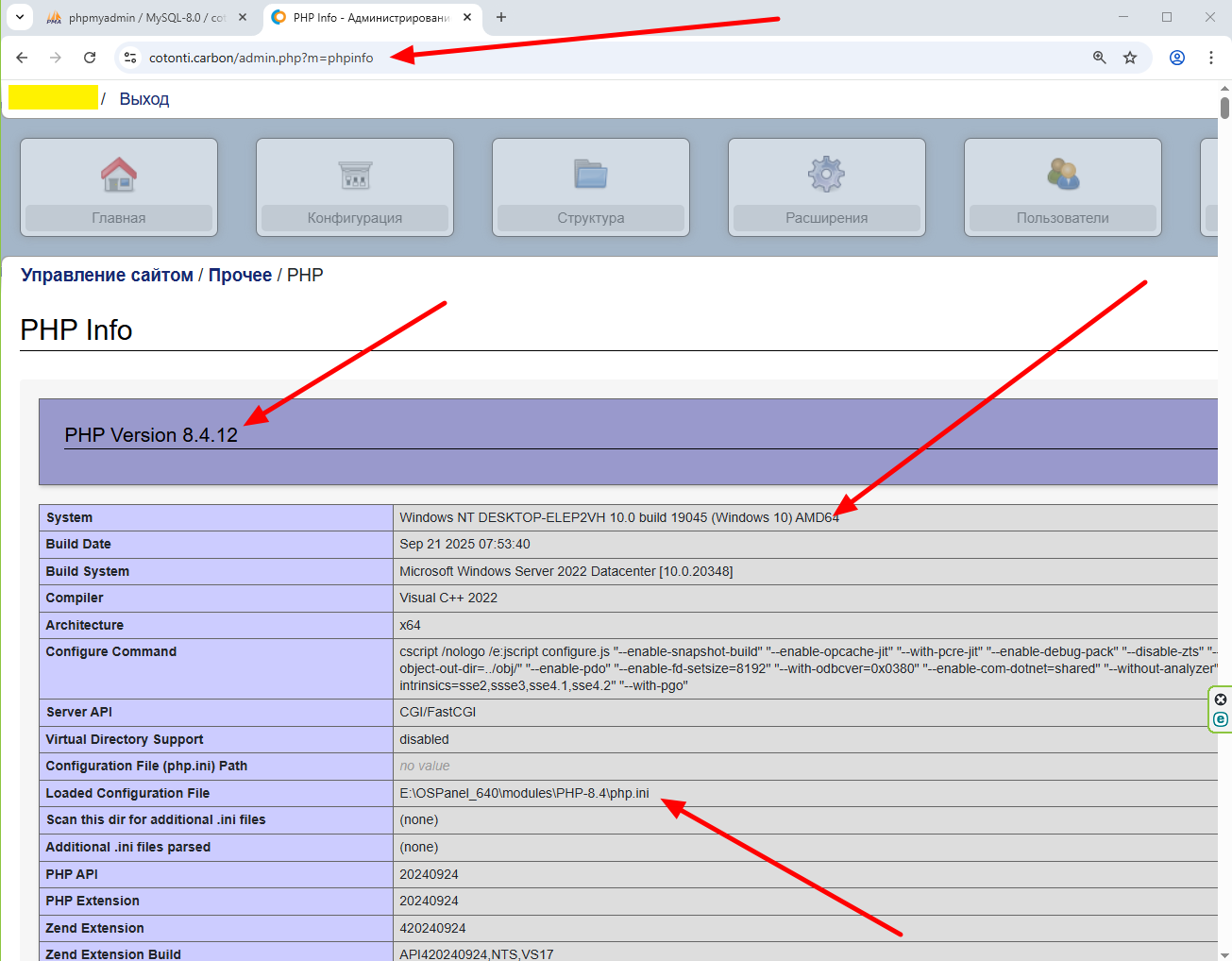This screenshot has height=961, width=1232.
Task: Open the Структура folder icon
Action: click(591, 174)
